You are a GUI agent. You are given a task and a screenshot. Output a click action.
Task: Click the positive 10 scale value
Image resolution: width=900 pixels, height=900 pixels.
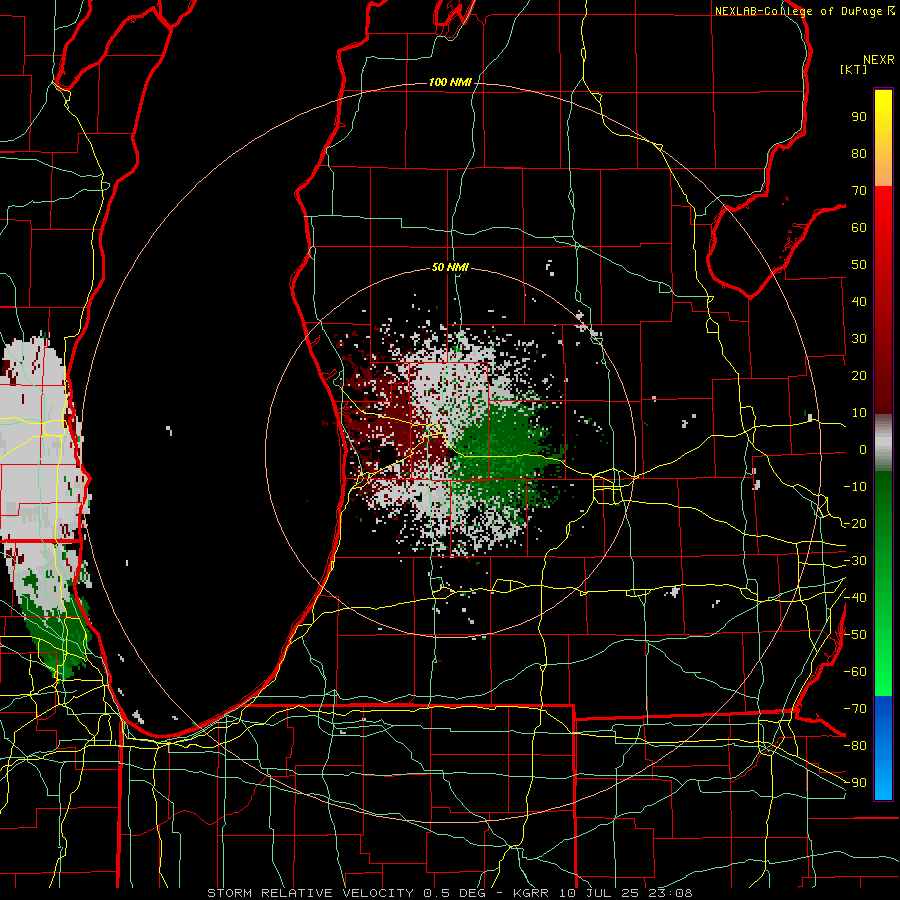pos(859,413)
